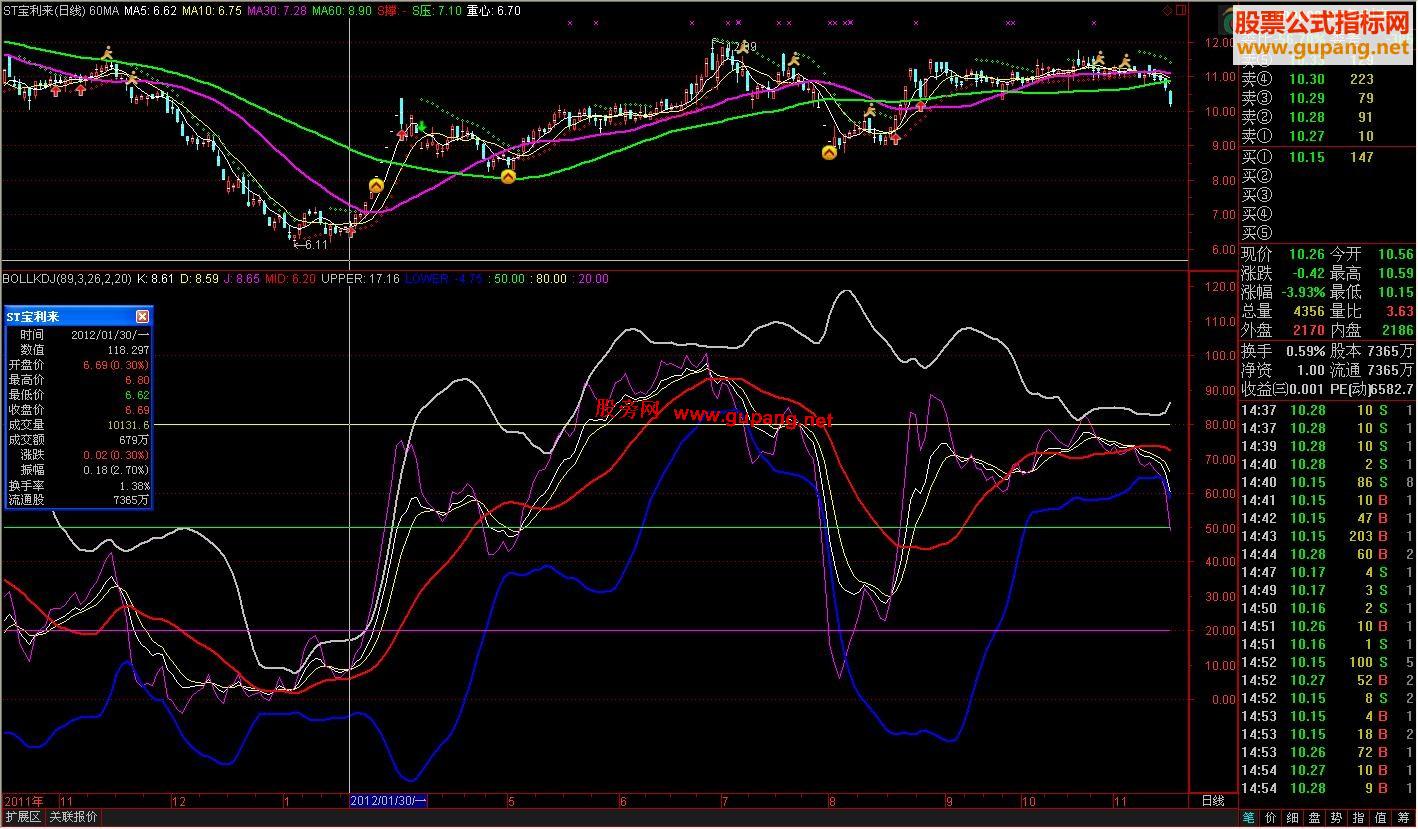The width and height of the screenshot is (1418, 829).
Task: Click the 外盘 2170 value
Action: (1308, 330)
